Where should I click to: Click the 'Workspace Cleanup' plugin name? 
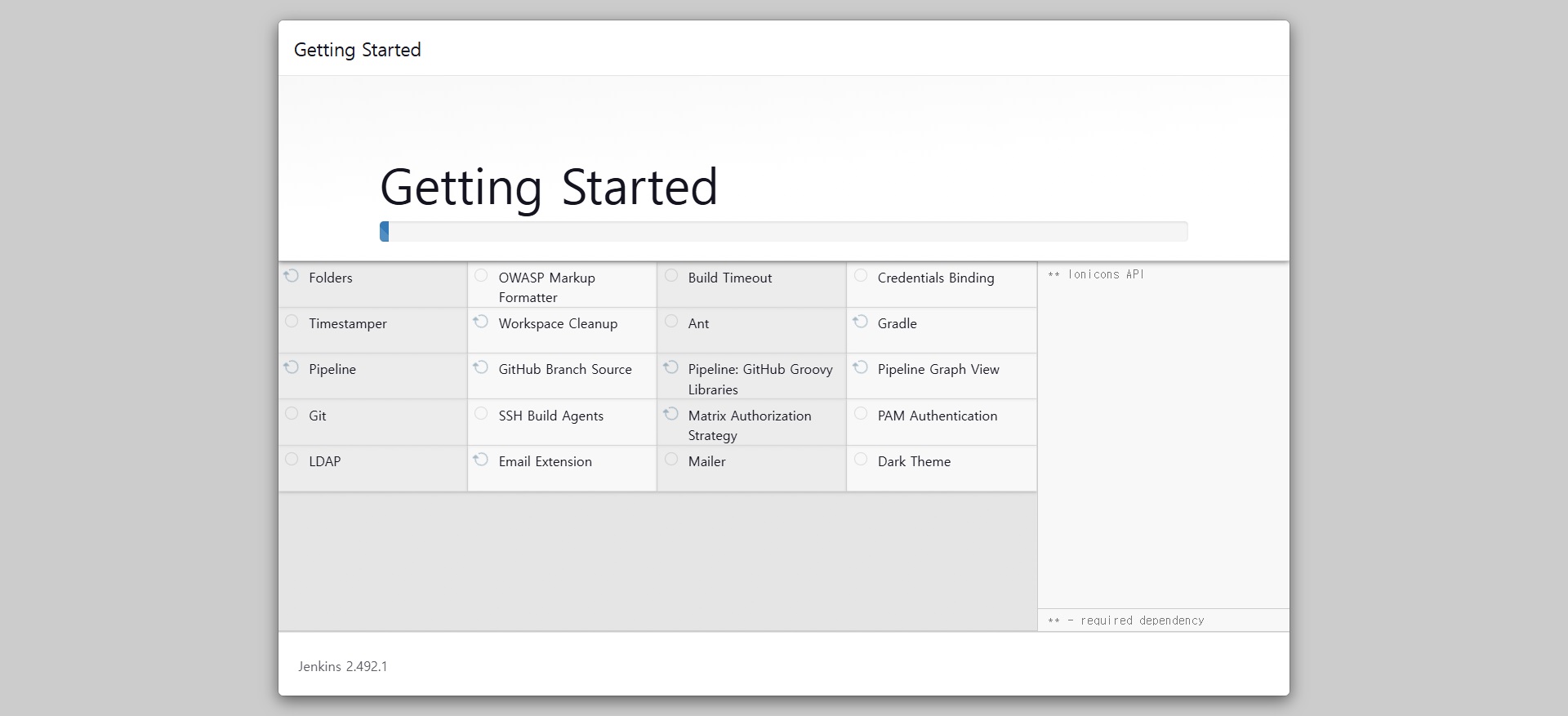click(x=558, y=323)
